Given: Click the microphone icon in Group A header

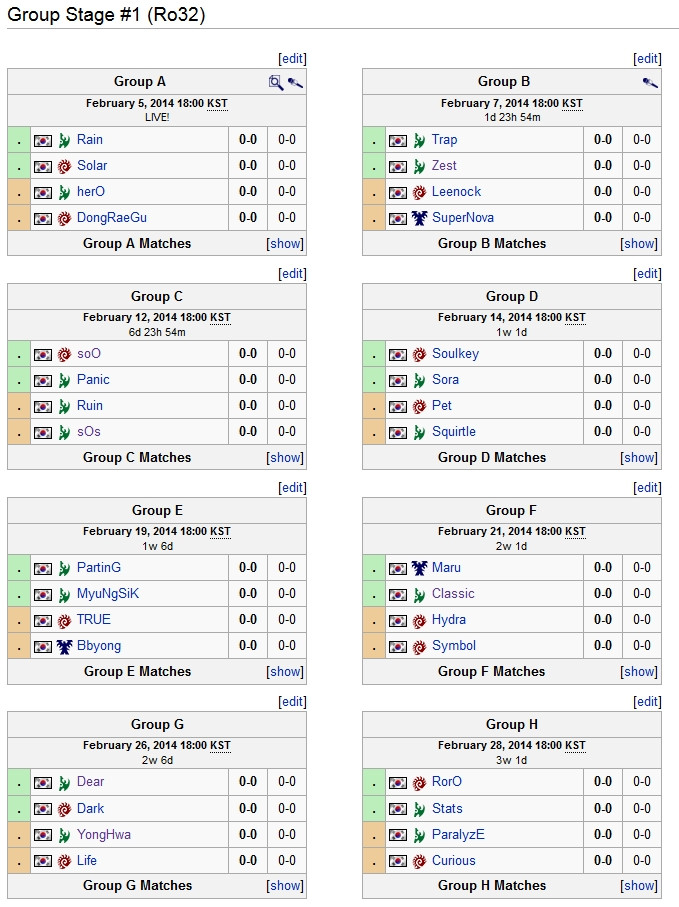Looking at the screenshot, I should (295, 83).
